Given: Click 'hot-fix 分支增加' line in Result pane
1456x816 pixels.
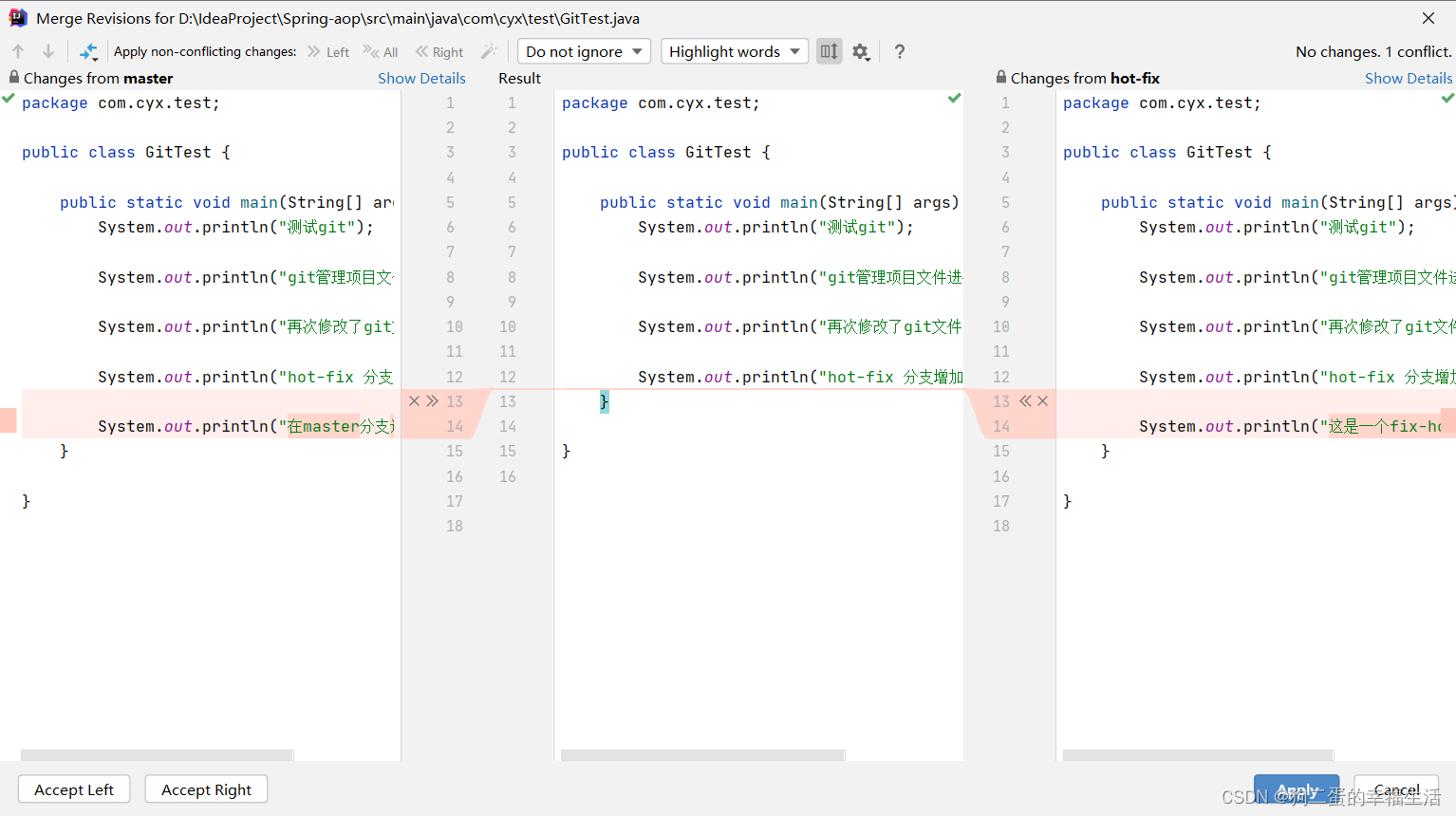Looking at the screenshot, I should [800, 377].
